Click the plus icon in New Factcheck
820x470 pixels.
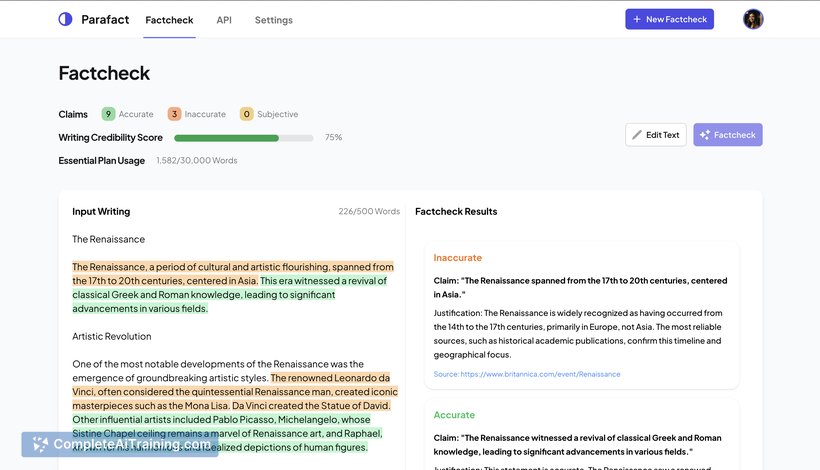636,19
